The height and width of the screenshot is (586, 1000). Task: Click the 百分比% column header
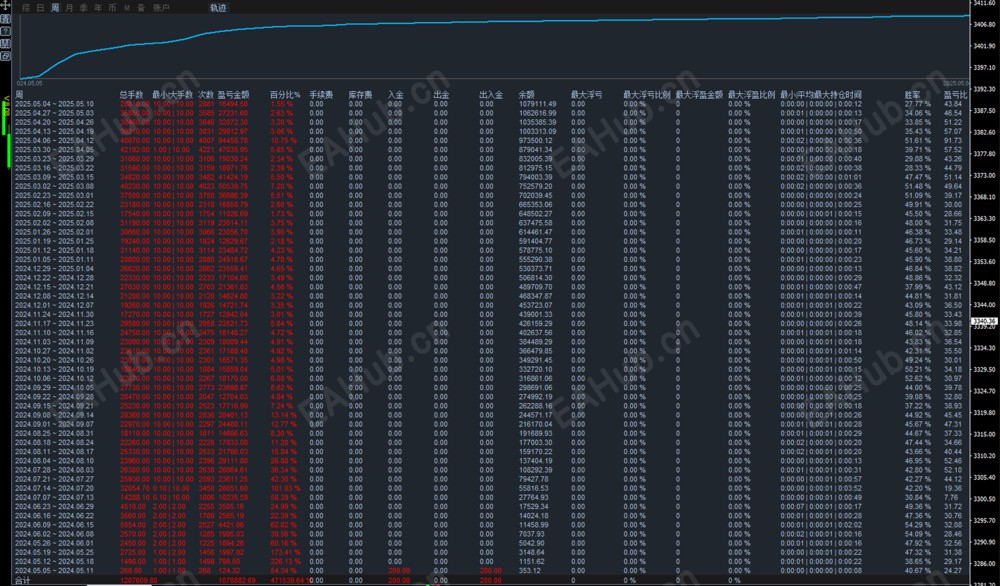tap(285, 94)
